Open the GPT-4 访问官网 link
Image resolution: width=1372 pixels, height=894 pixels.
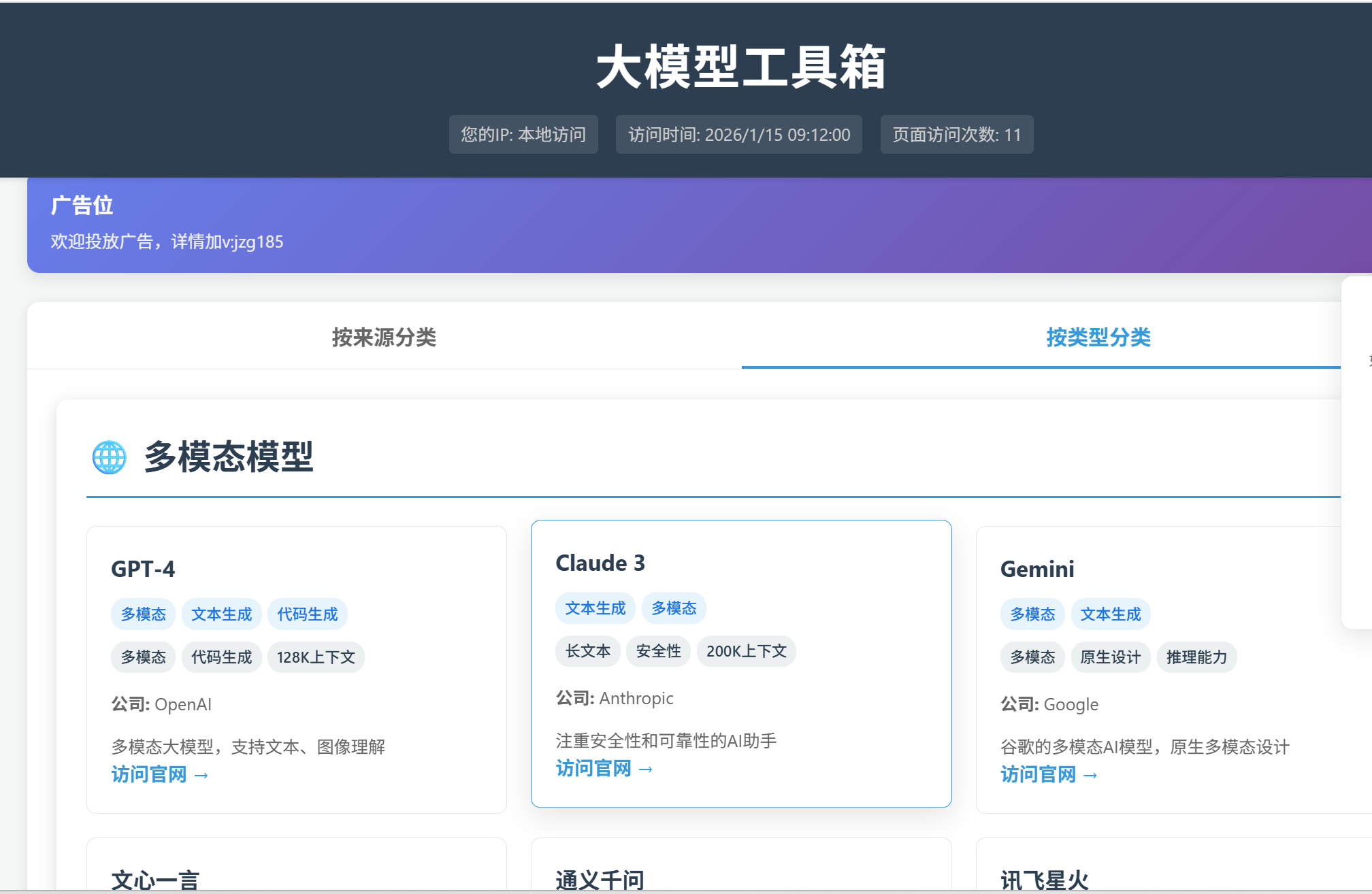(x=159, y=774)
